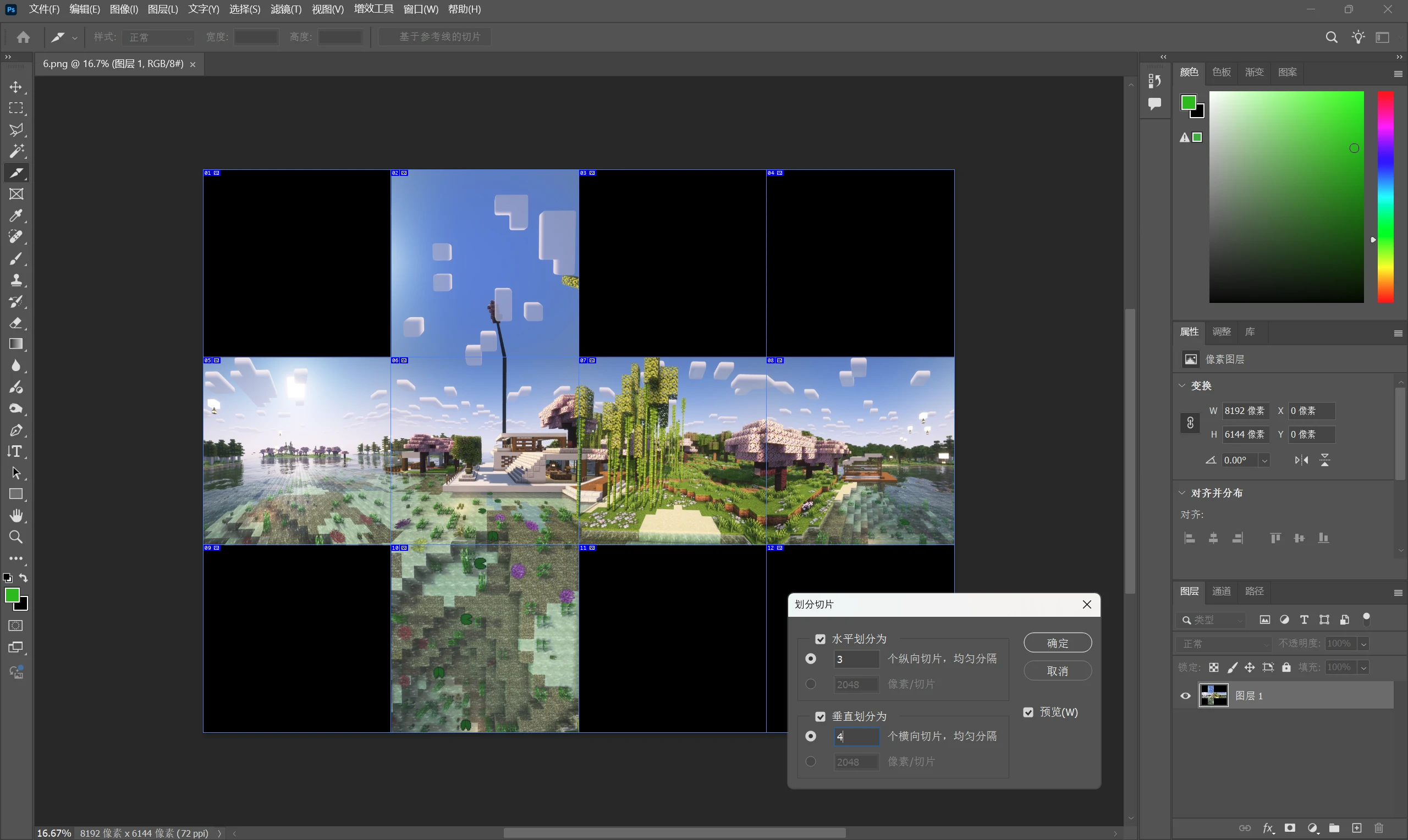Select the 个横向切片，均匀分隔 radio button
This screenshot has width=1408, height=840.
811,737
